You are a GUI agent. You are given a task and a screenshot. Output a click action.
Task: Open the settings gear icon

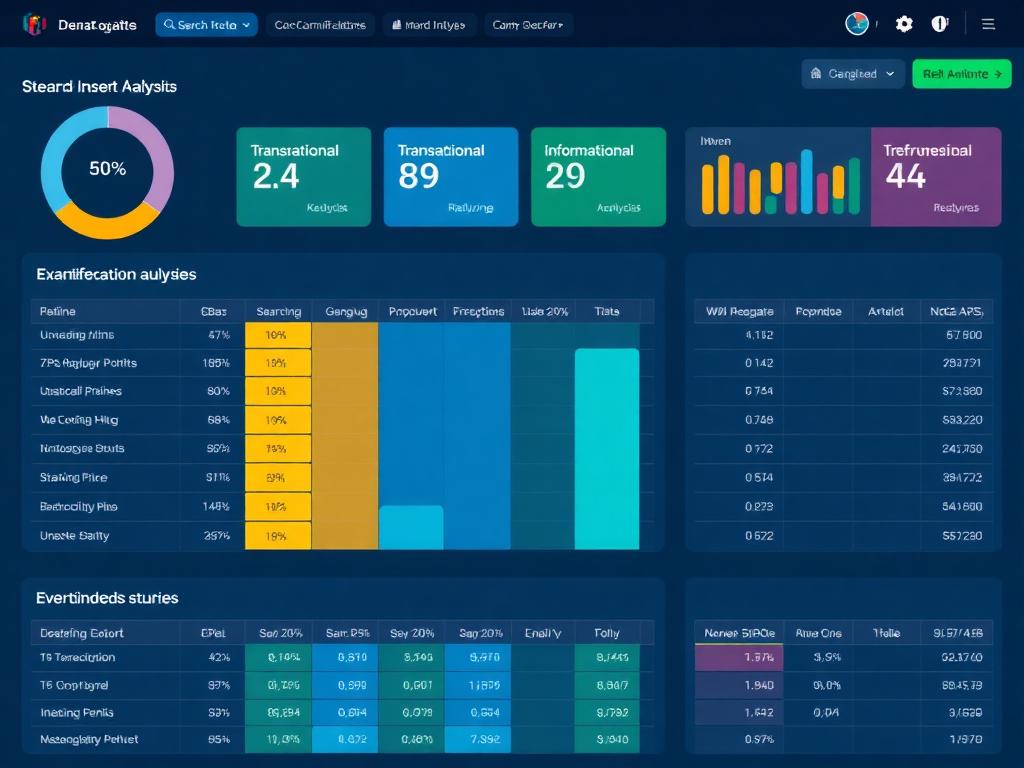click(904, 24)
